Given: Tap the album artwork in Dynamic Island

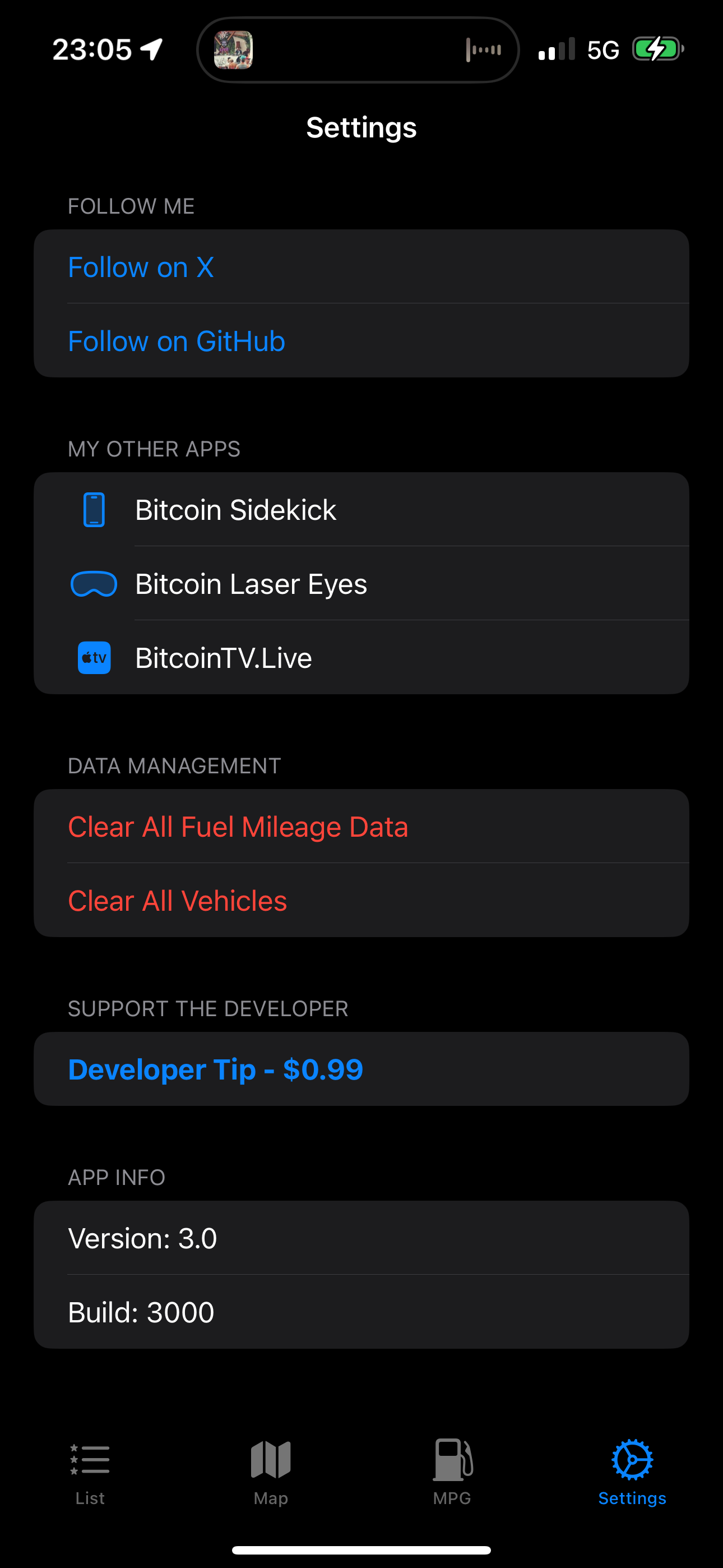Looking at the screenshot, I should click(234, 50).
